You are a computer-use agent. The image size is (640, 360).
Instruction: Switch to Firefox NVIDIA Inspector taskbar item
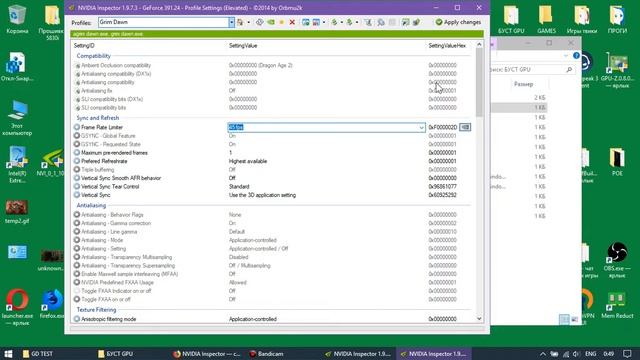[x=207, y=354]
